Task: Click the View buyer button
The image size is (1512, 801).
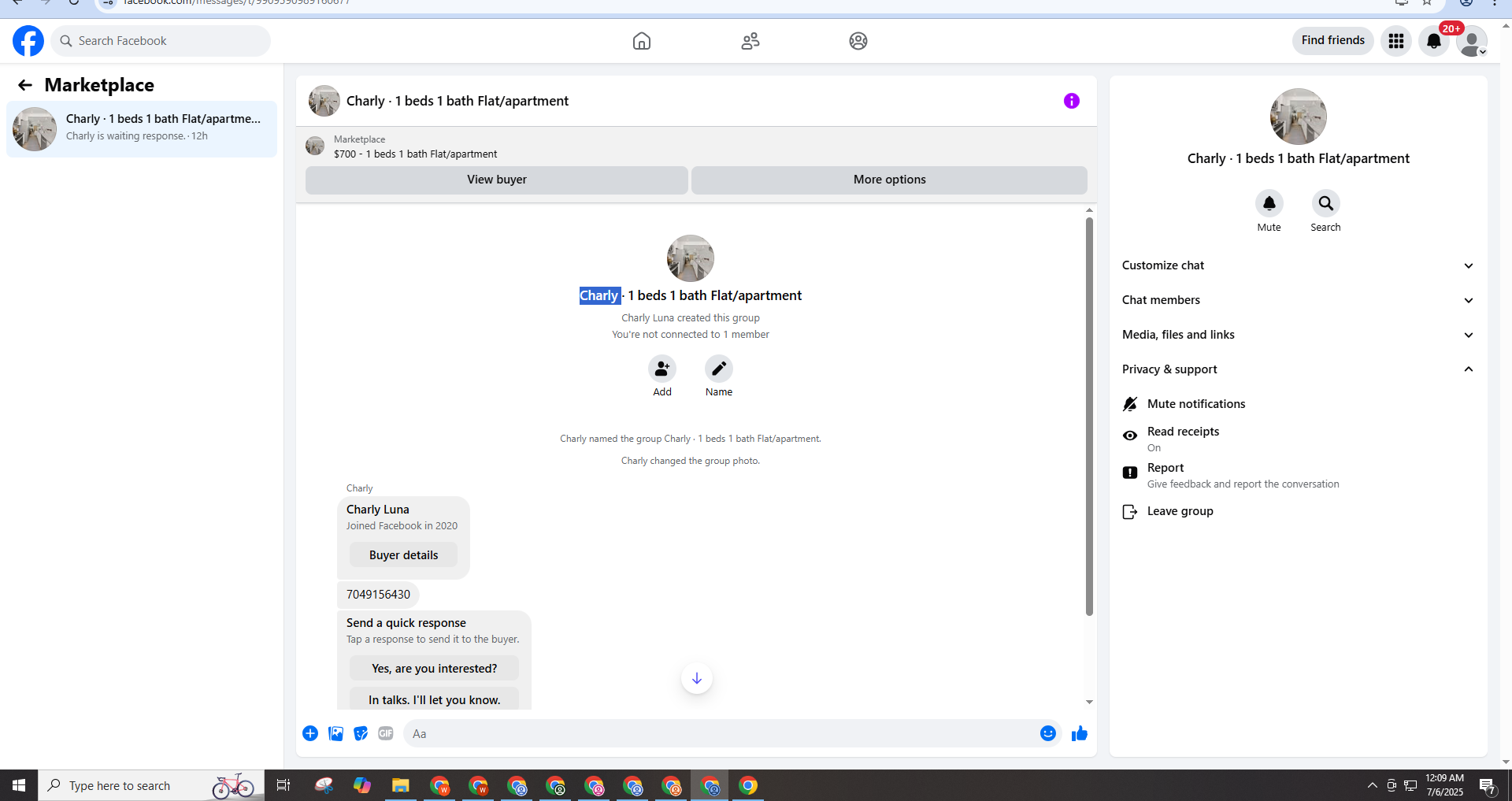Action: pyautogui.click(x=497, y=180)
